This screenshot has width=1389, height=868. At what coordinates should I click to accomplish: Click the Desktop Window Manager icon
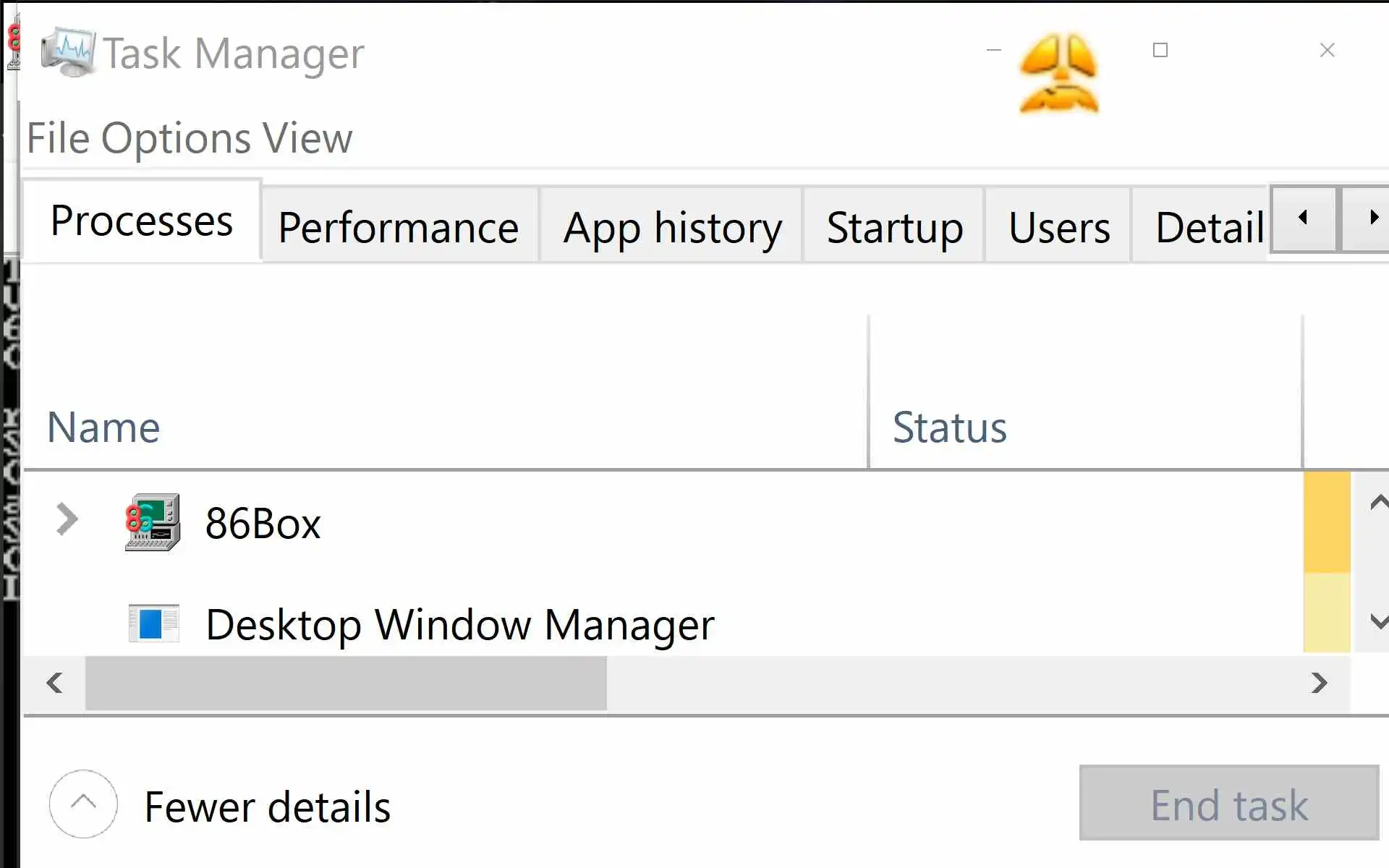(x=153, y=624)
